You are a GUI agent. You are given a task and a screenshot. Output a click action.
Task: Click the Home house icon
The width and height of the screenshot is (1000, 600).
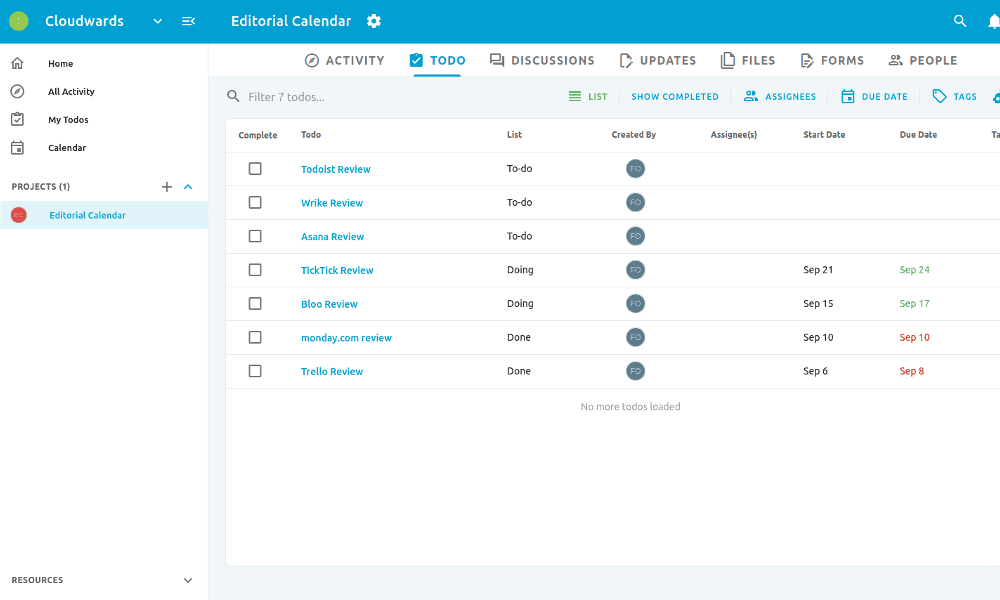[17, 63]
